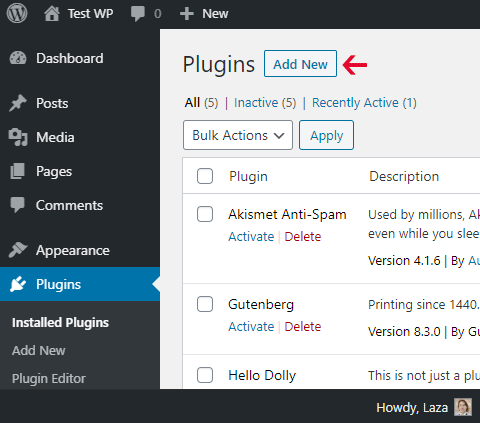Filter by All (5) plugins
Viewport: 480px width, 423px height.
[201, 103]
